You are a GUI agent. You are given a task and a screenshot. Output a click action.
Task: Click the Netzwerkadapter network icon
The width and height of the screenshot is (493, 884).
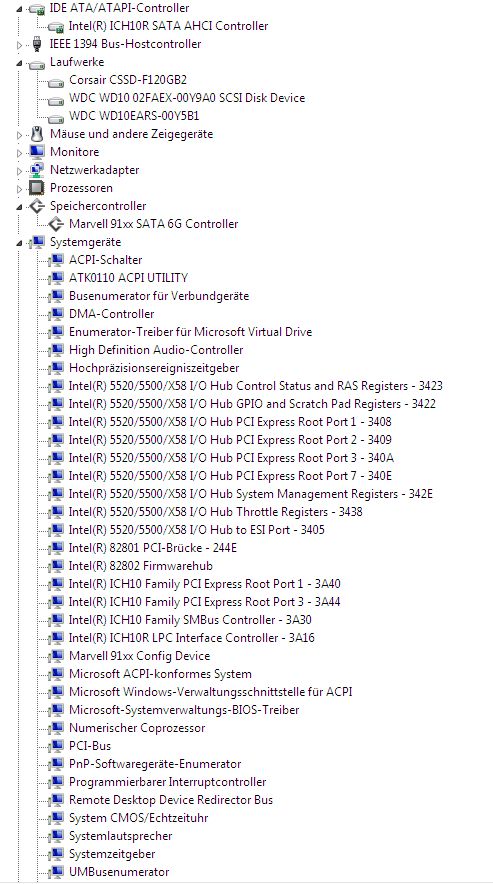[x=37, y=170]
